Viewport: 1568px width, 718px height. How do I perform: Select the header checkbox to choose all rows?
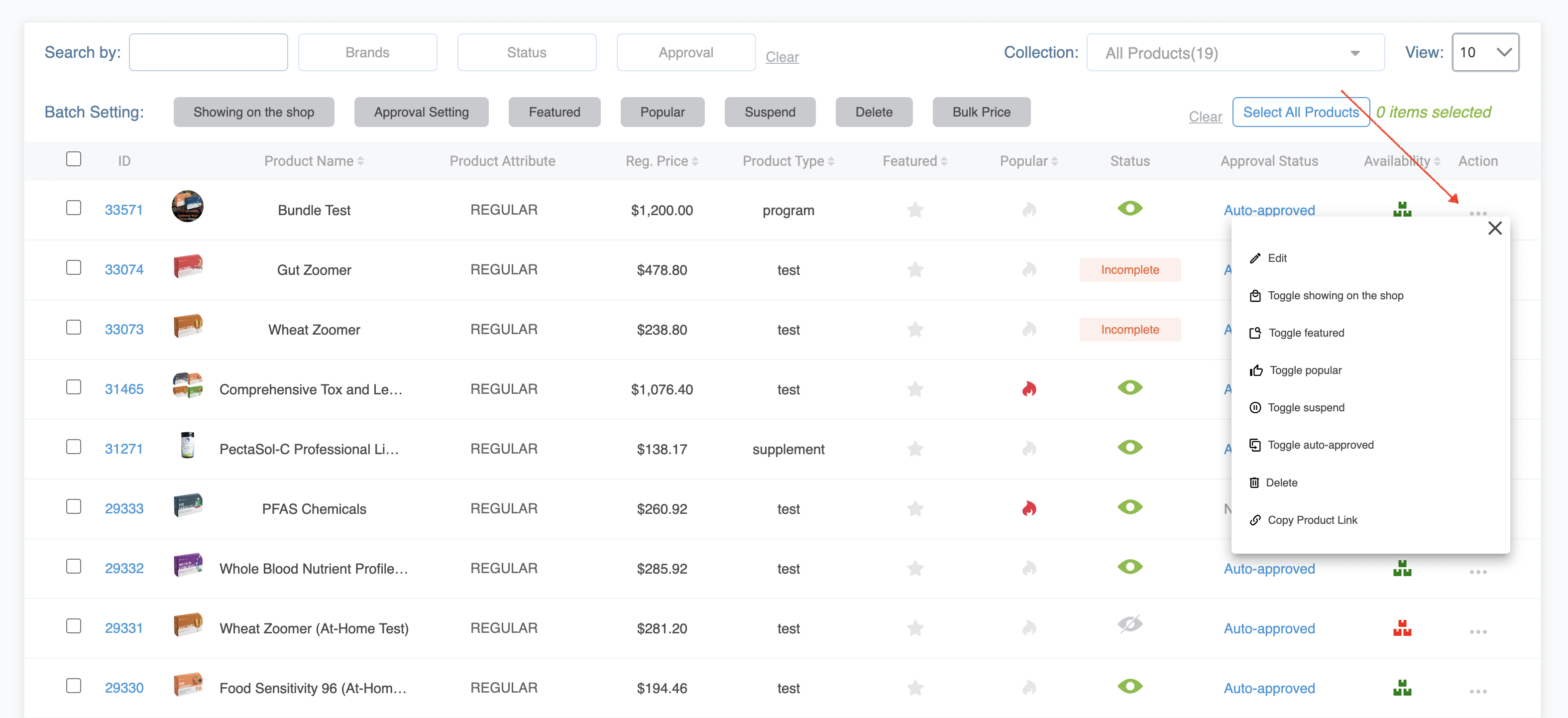(74, 159)
